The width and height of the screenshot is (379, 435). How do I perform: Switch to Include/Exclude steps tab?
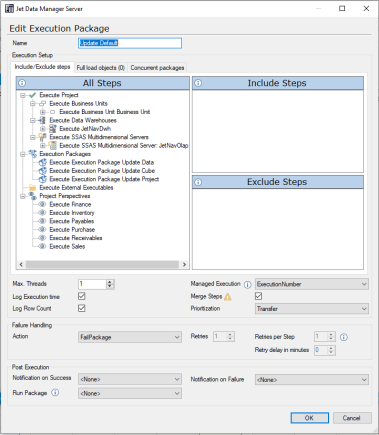click(42, 67)
